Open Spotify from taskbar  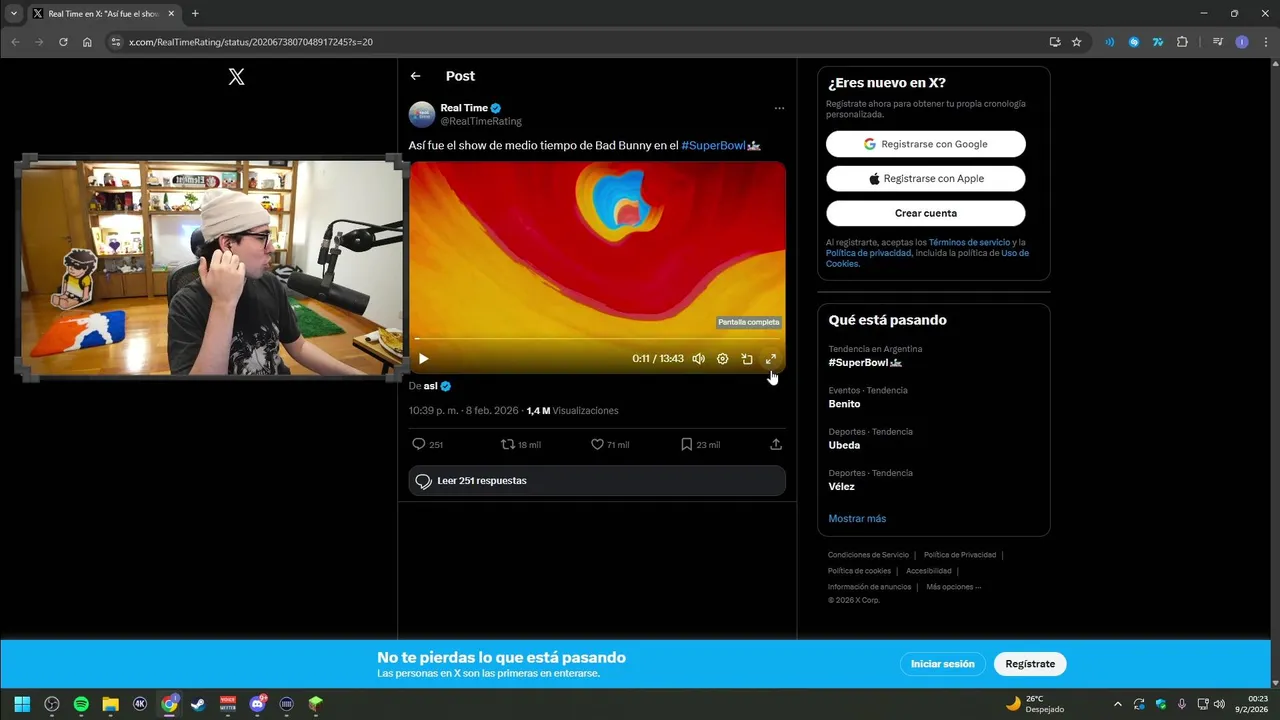[81, 704]
